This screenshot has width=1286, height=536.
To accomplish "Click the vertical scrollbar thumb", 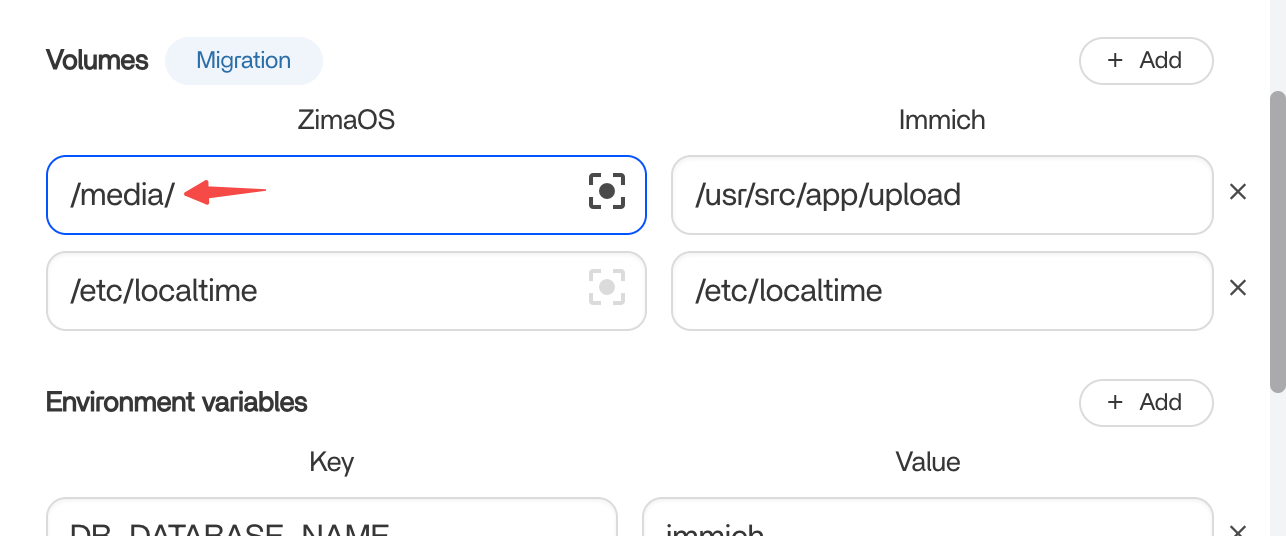I will tap(1277, 242).
